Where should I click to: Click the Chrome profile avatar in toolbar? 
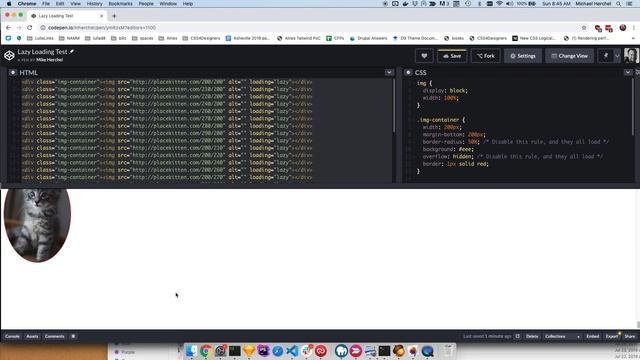(623, 28)
